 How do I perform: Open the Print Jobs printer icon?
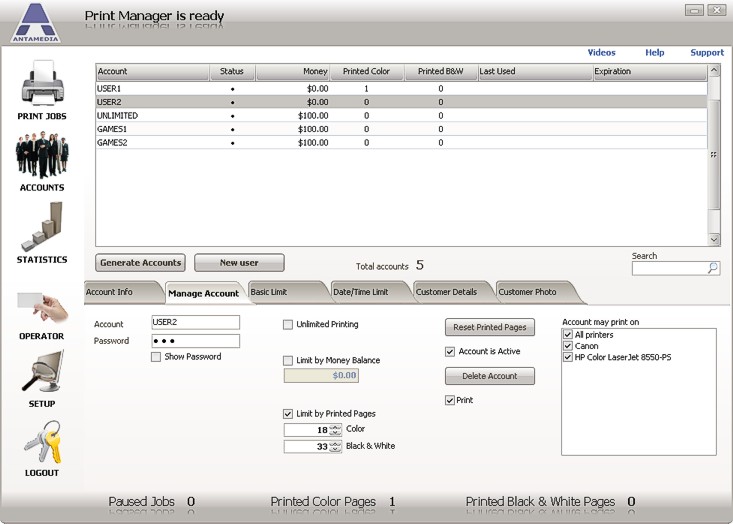click(41, 84)
